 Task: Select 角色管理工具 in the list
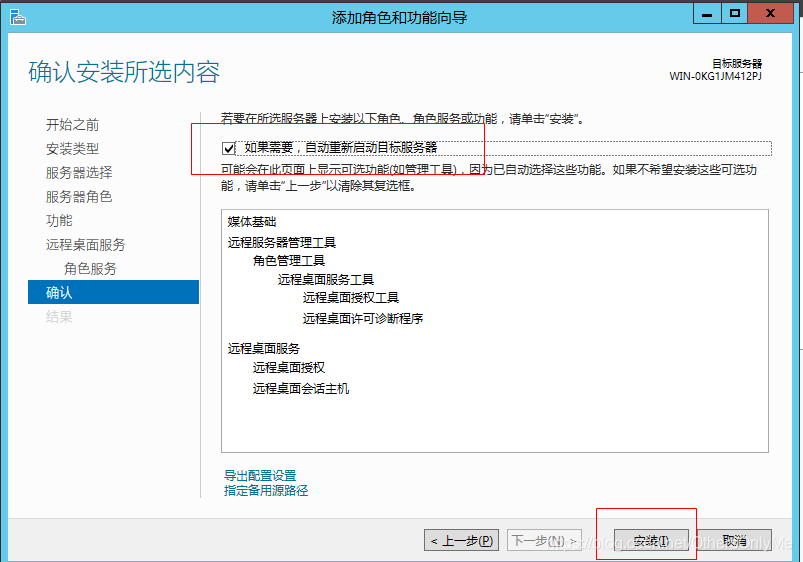pos(289,261)
